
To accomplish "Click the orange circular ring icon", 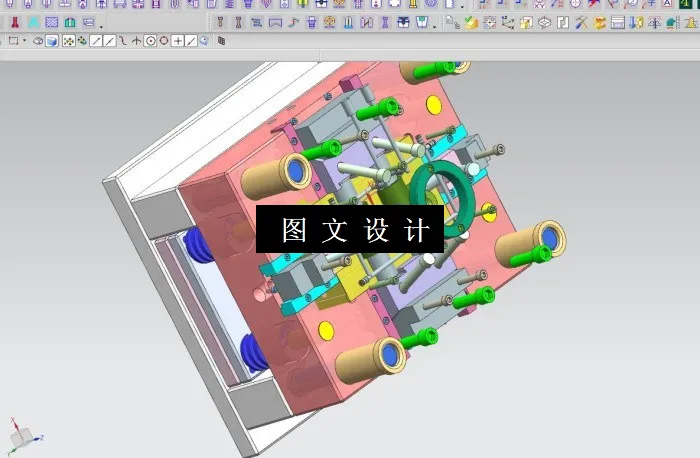I will (330, 22).
